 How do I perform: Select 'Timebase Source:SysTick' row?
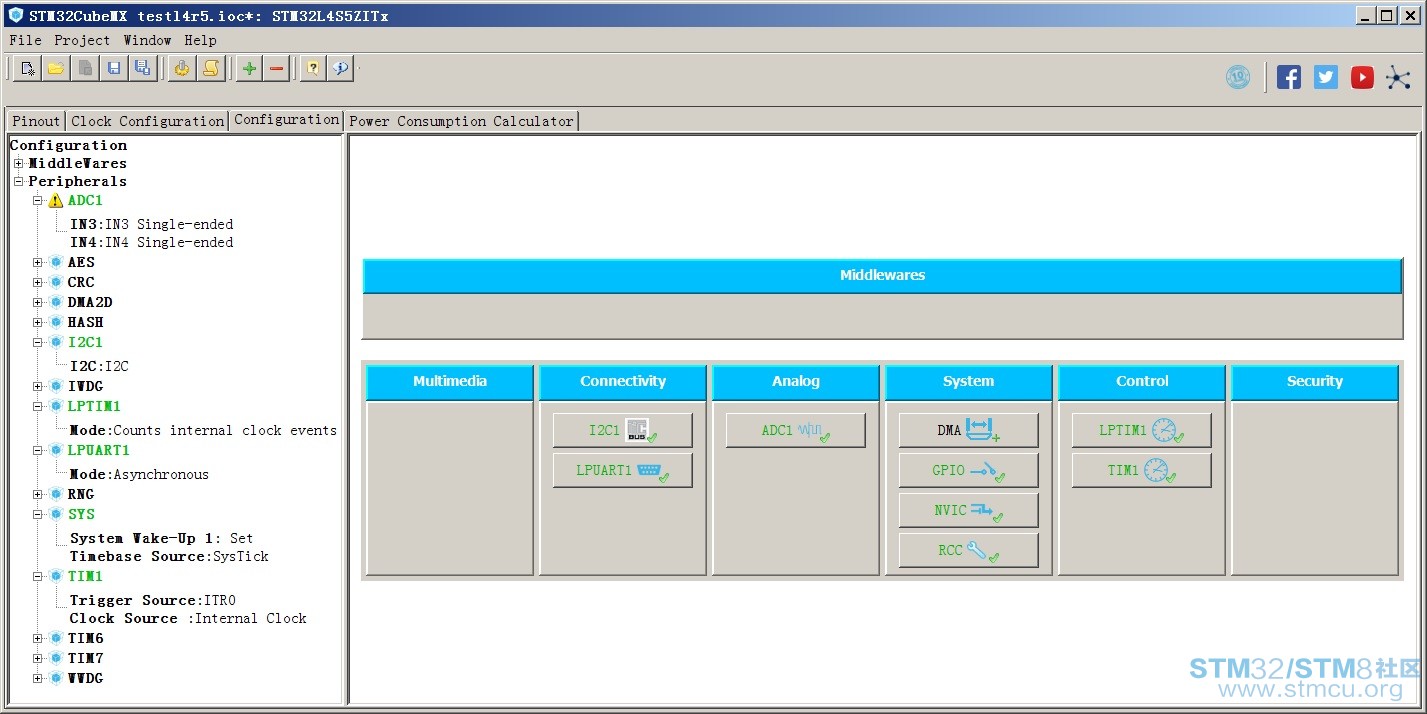(x=169, y=557)
